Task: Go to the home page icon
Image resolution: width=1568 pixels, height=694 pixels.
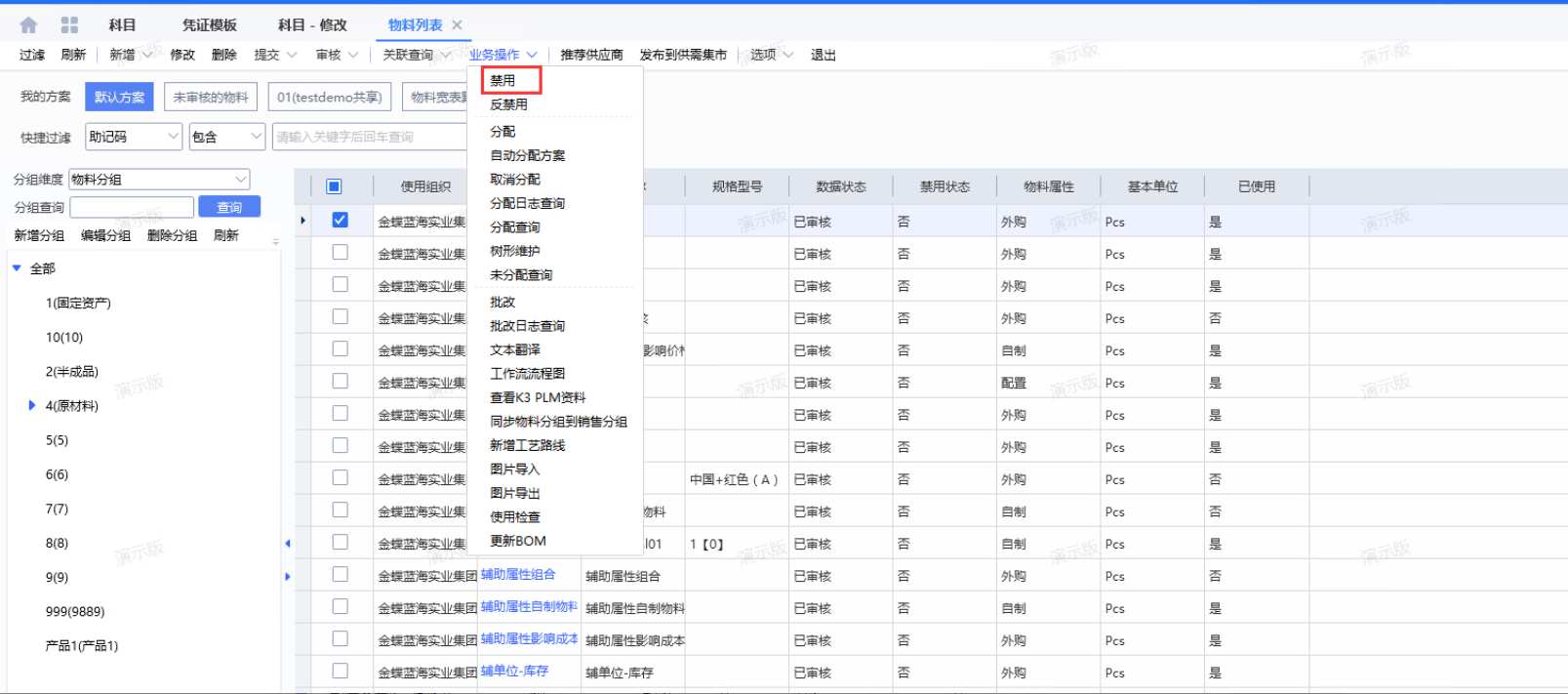Action: pos(28,24)
